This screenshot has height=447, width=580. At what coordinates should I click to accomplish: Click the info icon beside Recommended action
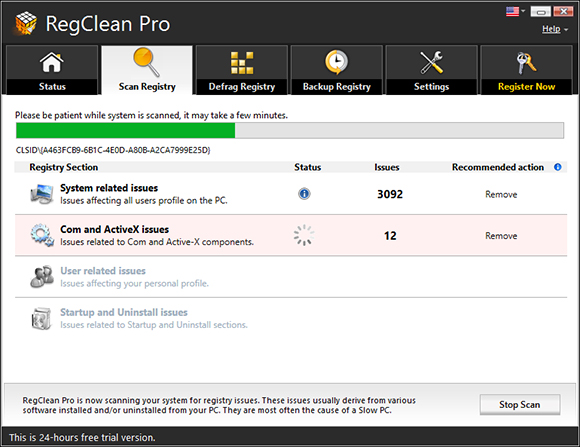click(x=557, y=167)
